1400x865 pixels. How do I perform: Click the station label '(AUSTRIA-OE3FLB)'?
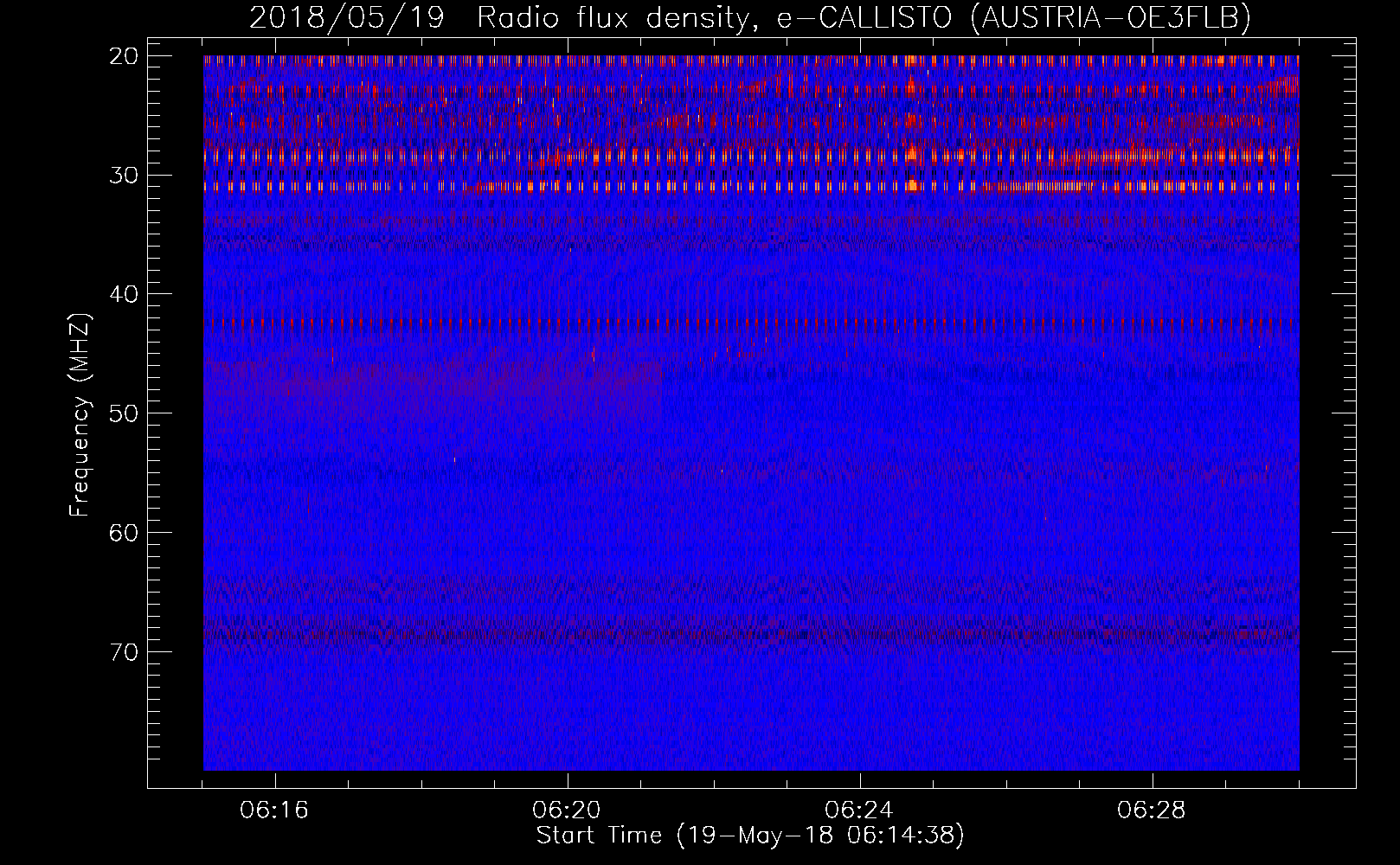point(1111,18)
